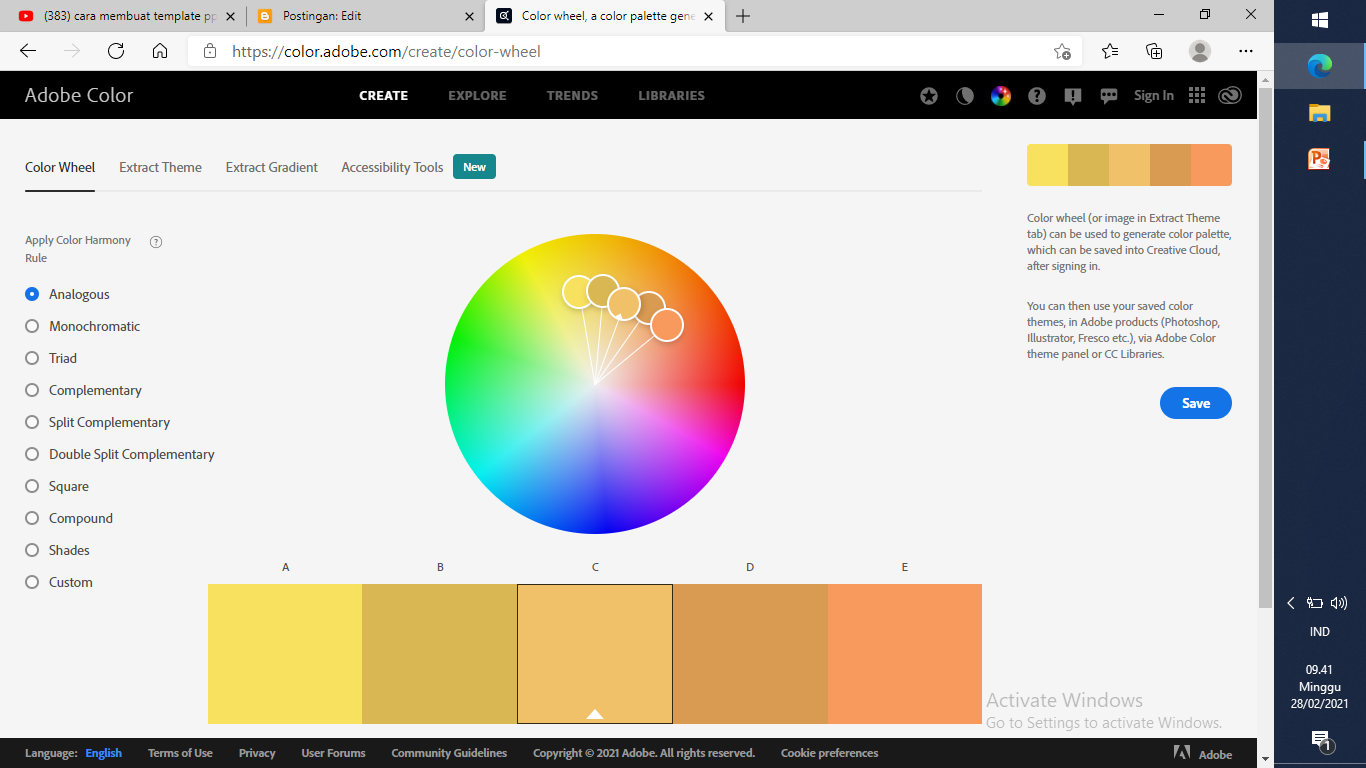The height and width of the screenshot is (768, 1366).
Task: Open the help question mark icon
Action: [1037, 96]
